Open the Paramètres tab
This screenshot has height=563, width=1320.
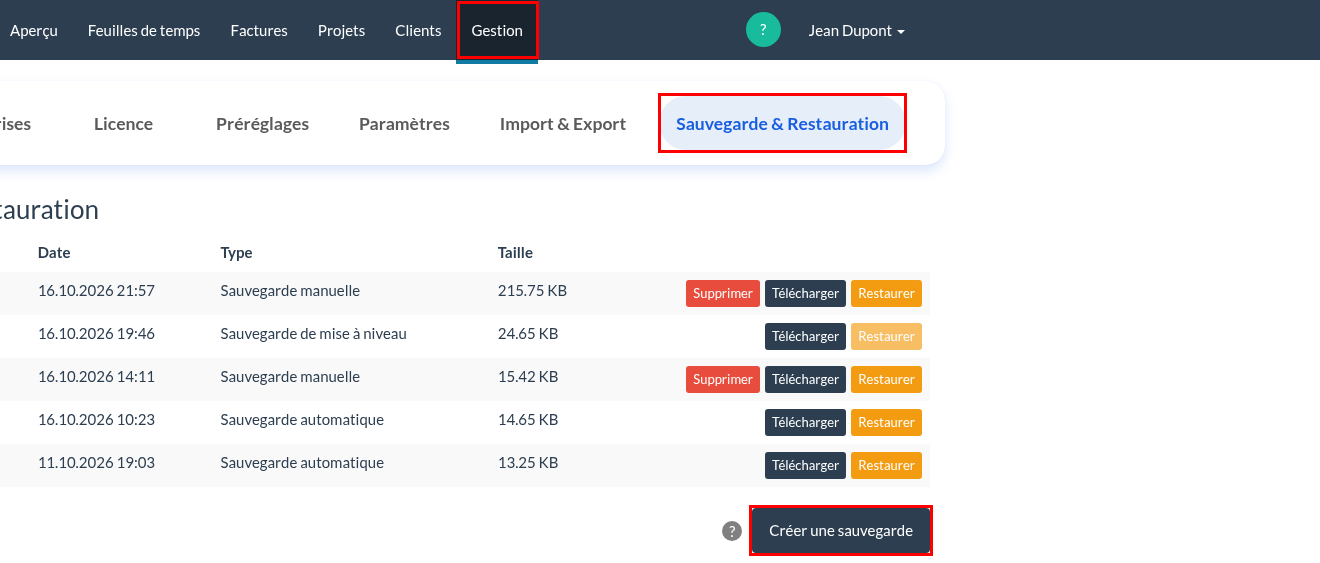pyautogui.click(x=404, y=124)
